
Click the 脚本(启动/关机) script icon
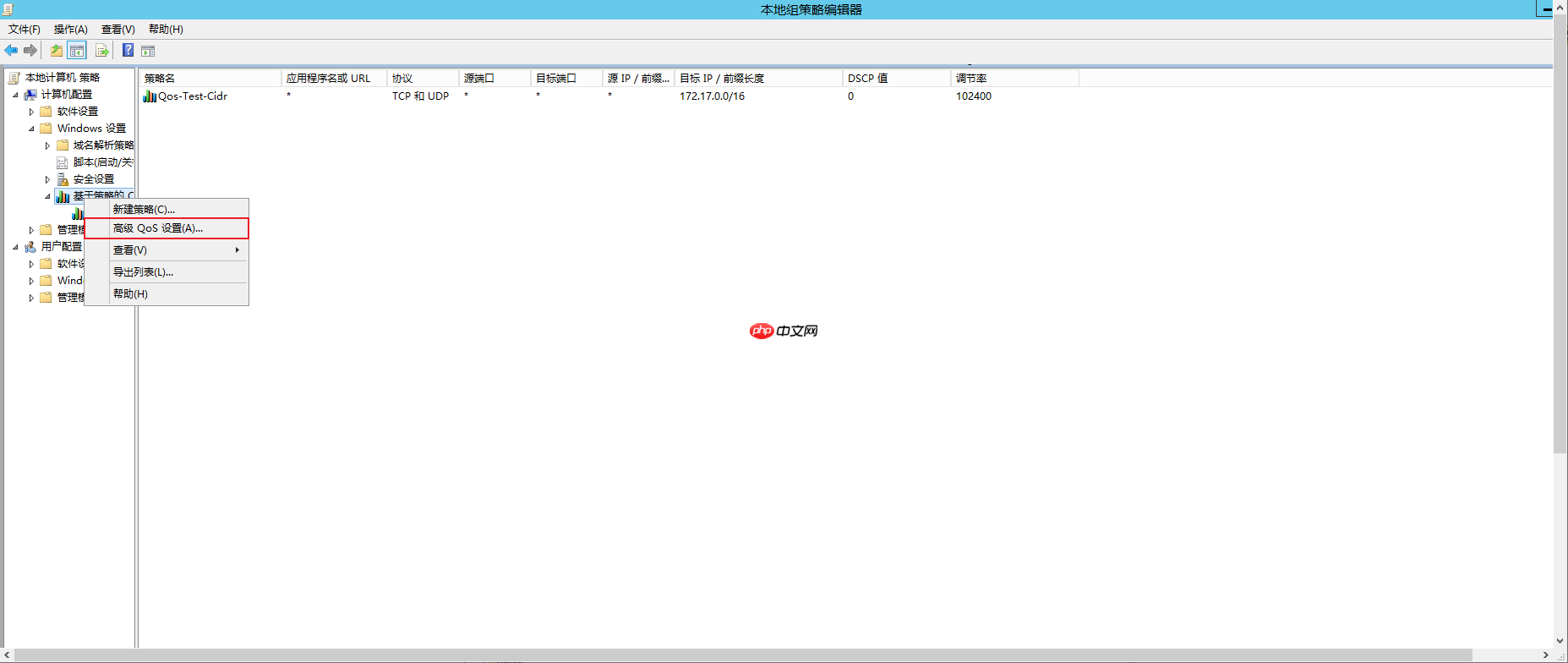tap(63, 162)
